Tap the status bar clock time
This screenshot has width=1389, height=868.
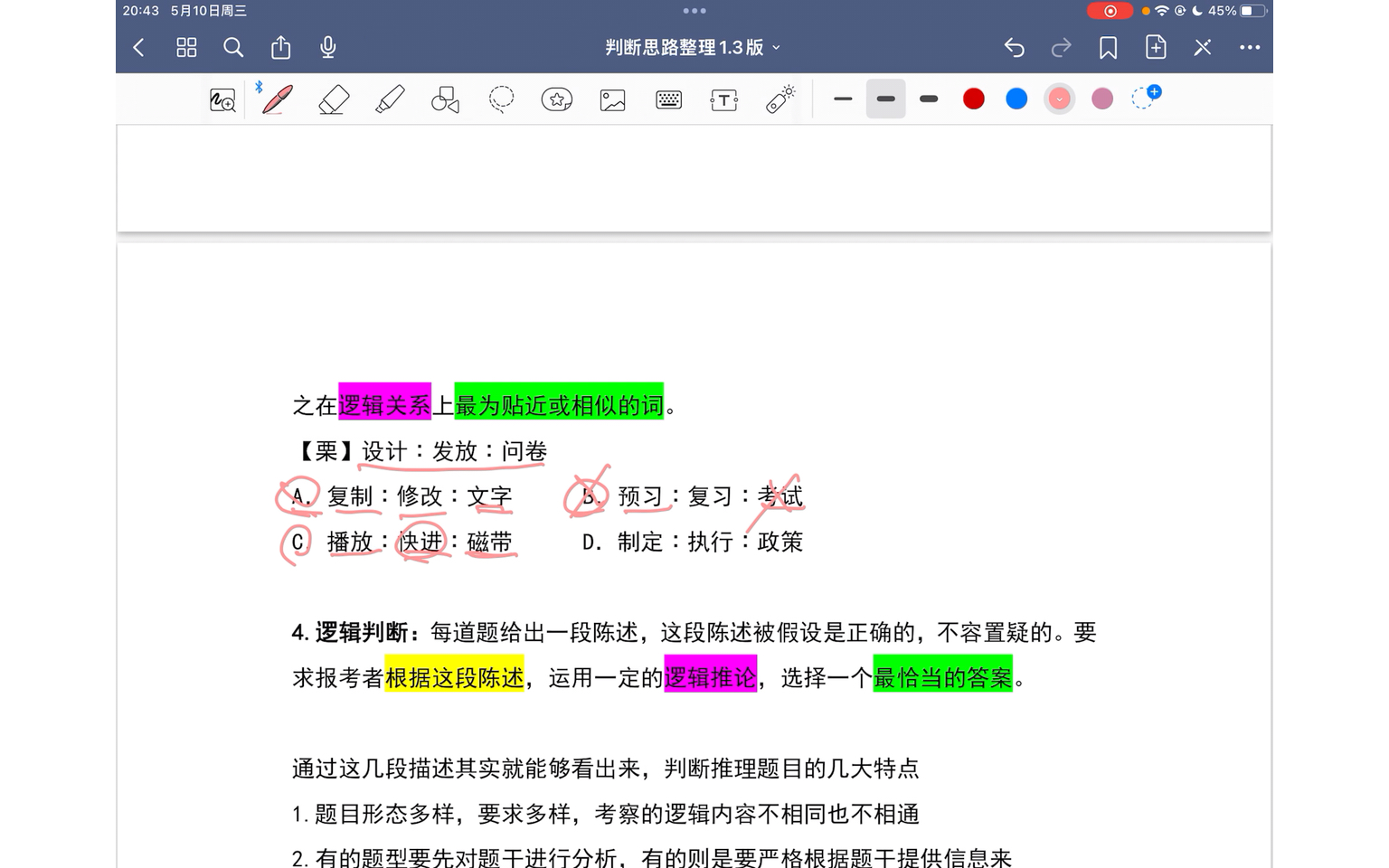tap(140, 11)
